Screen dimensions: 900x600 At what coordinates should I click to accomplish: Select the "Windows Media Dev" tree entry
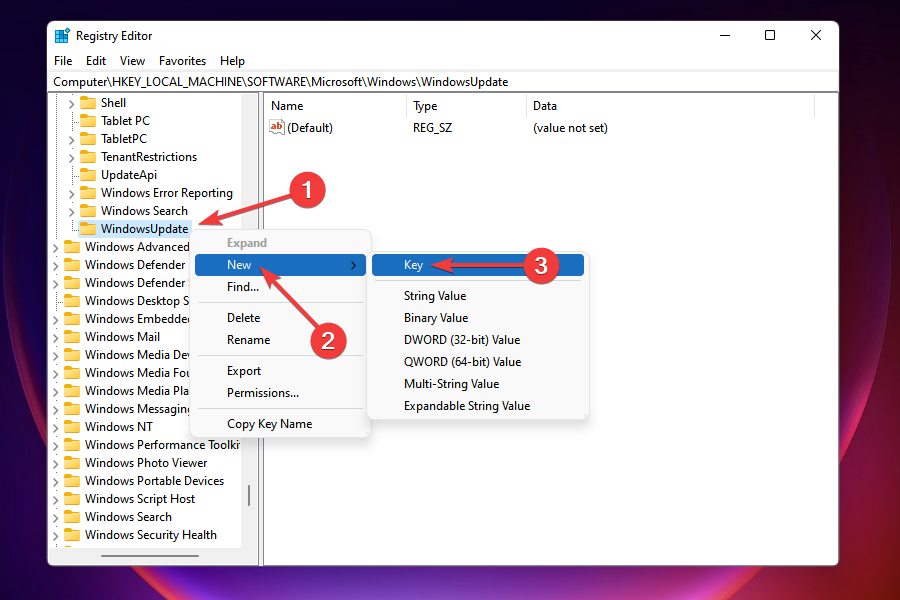coord(137,355)
